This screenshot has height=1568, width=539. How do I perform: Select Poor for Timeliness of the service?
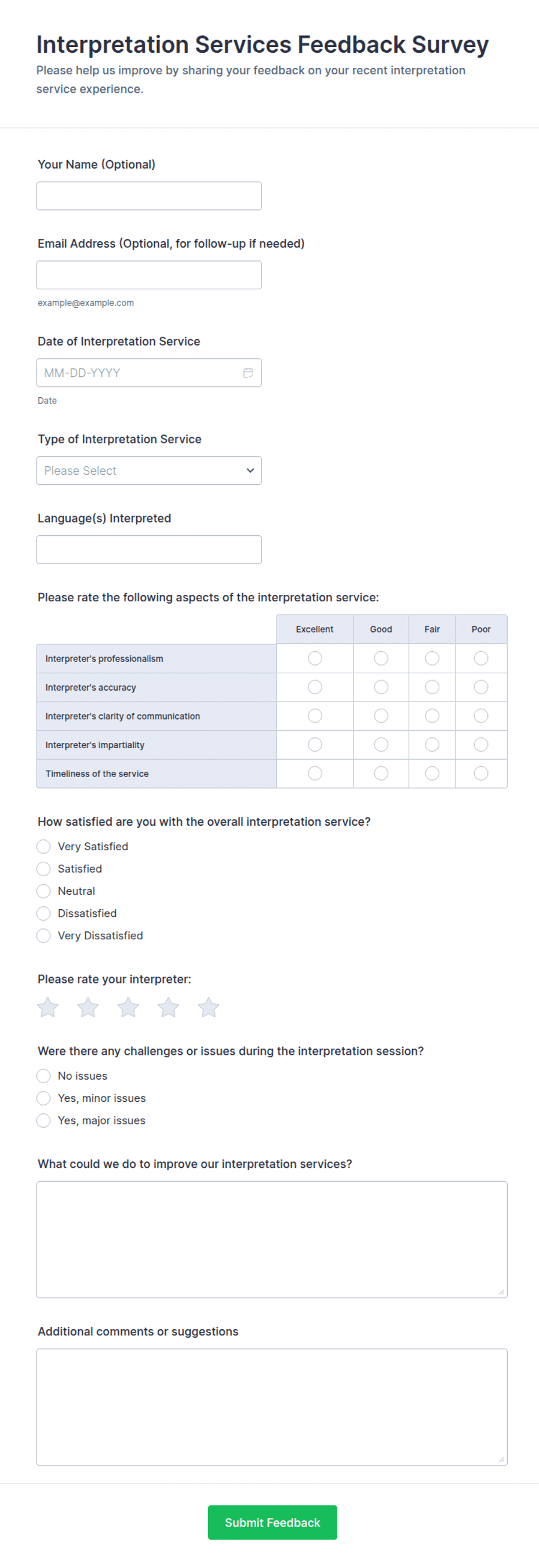point(480,773)
